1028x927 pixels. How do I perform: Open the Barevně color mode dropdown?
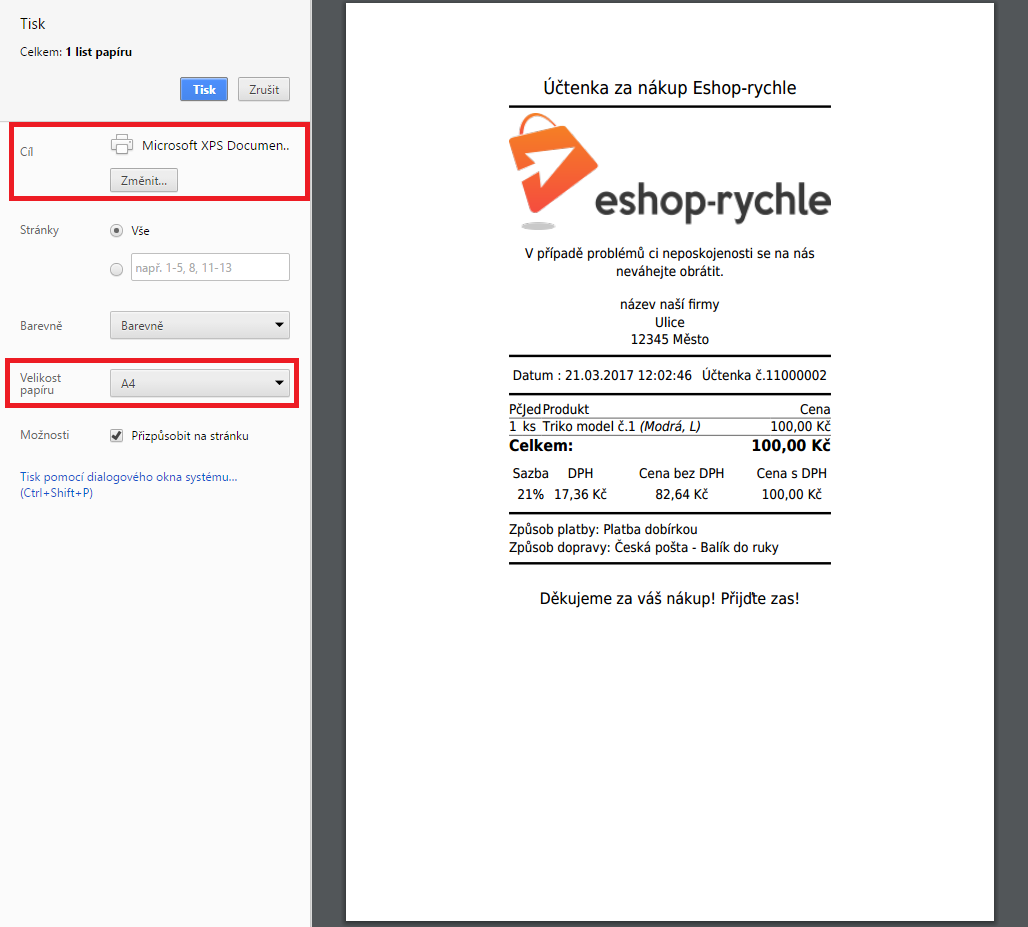coord(199,325)
